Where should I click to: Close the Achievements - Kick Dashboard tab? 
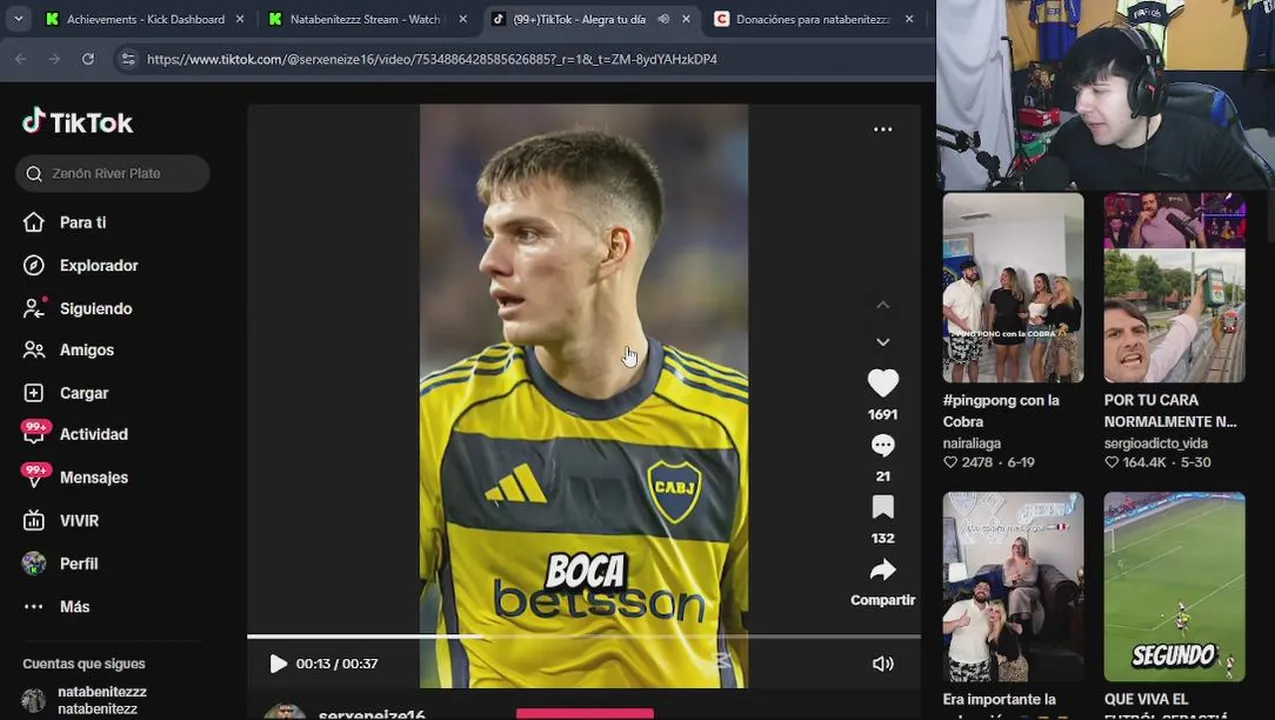pyautogui.click(x=239, y=19)
